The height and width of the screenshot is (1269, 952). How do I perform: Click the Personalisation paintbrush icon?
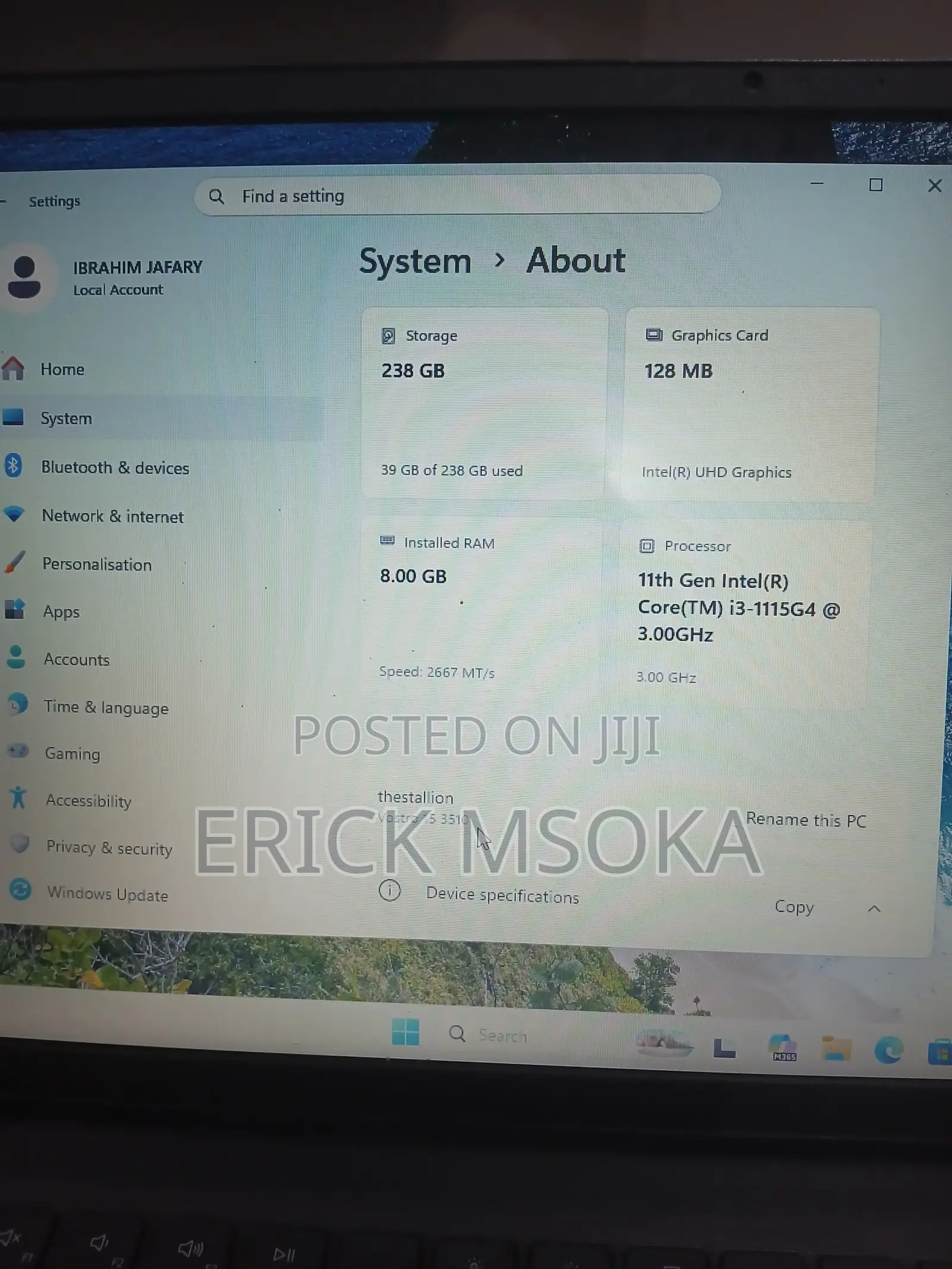[15, 562]
